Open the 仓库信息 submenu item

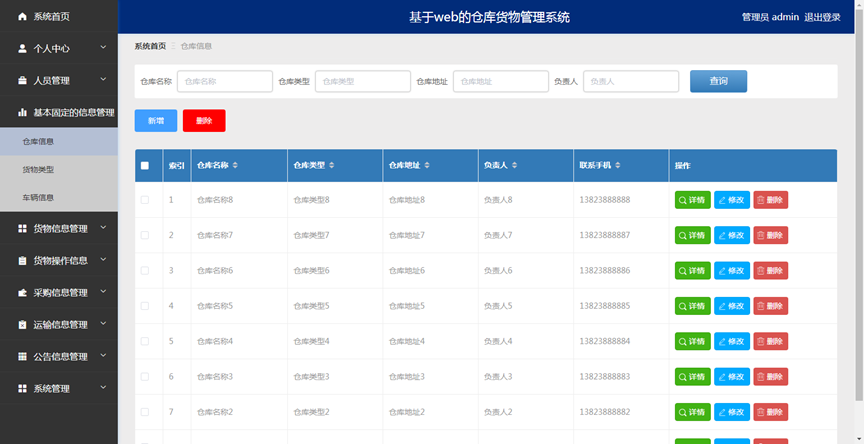[x=59, y=142]
